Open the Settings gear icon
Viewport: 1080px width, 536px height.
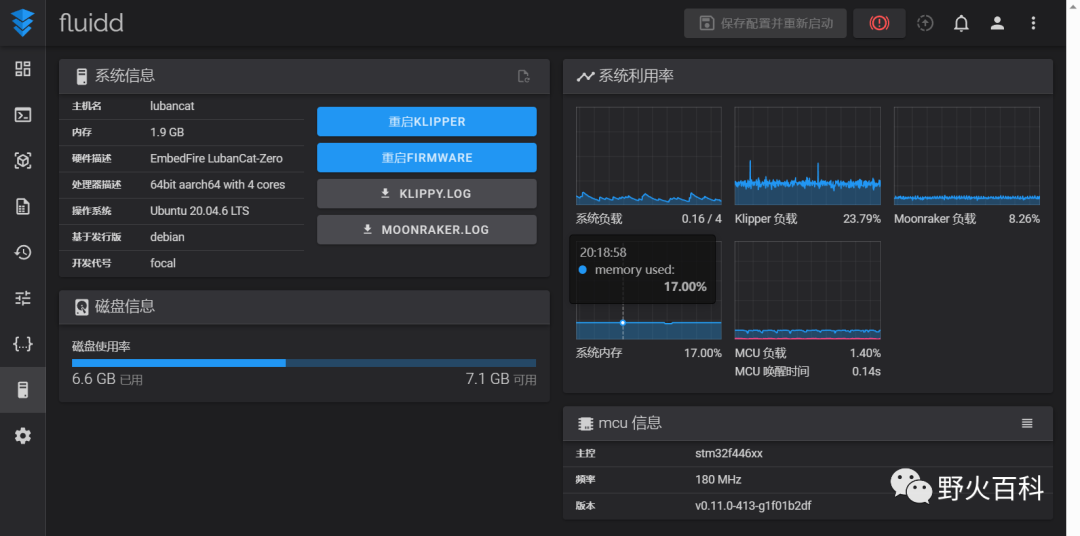point(23,435)
